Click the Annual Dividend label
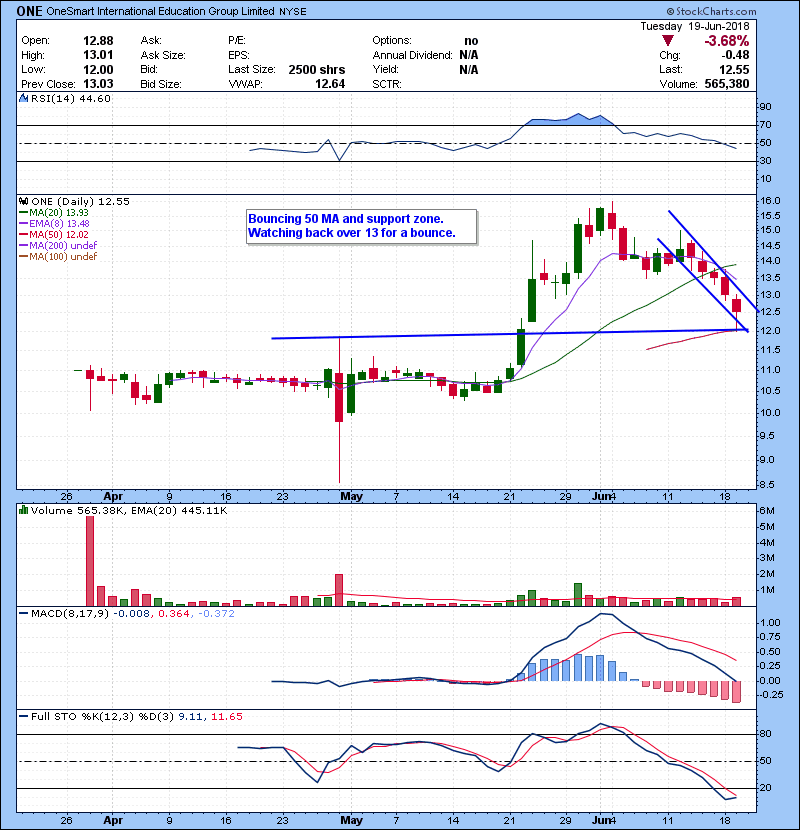This screenshot has width=800, height=830. tap(412, 55)
